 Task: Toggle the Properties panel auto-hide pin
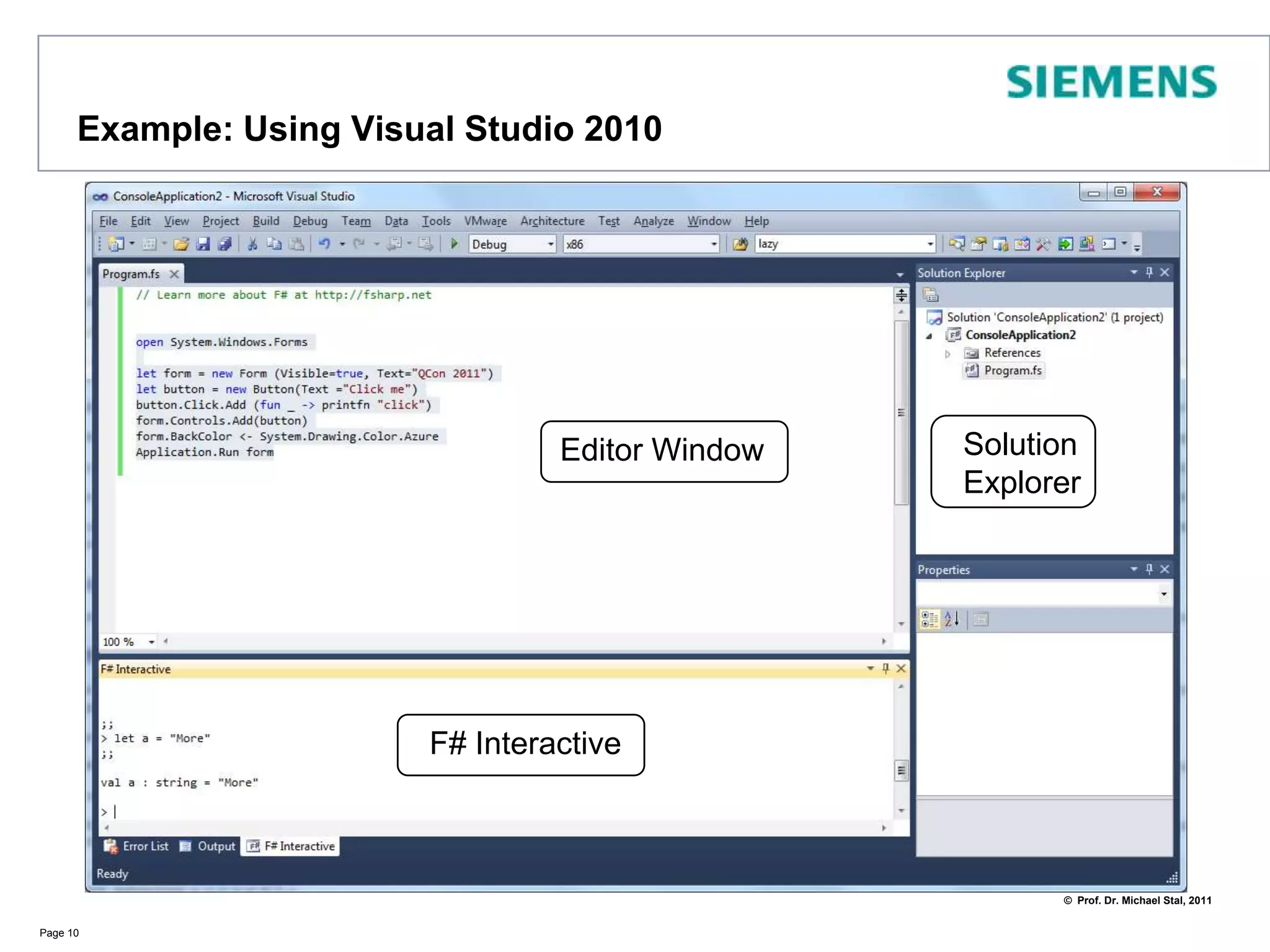pos(1149,569)
